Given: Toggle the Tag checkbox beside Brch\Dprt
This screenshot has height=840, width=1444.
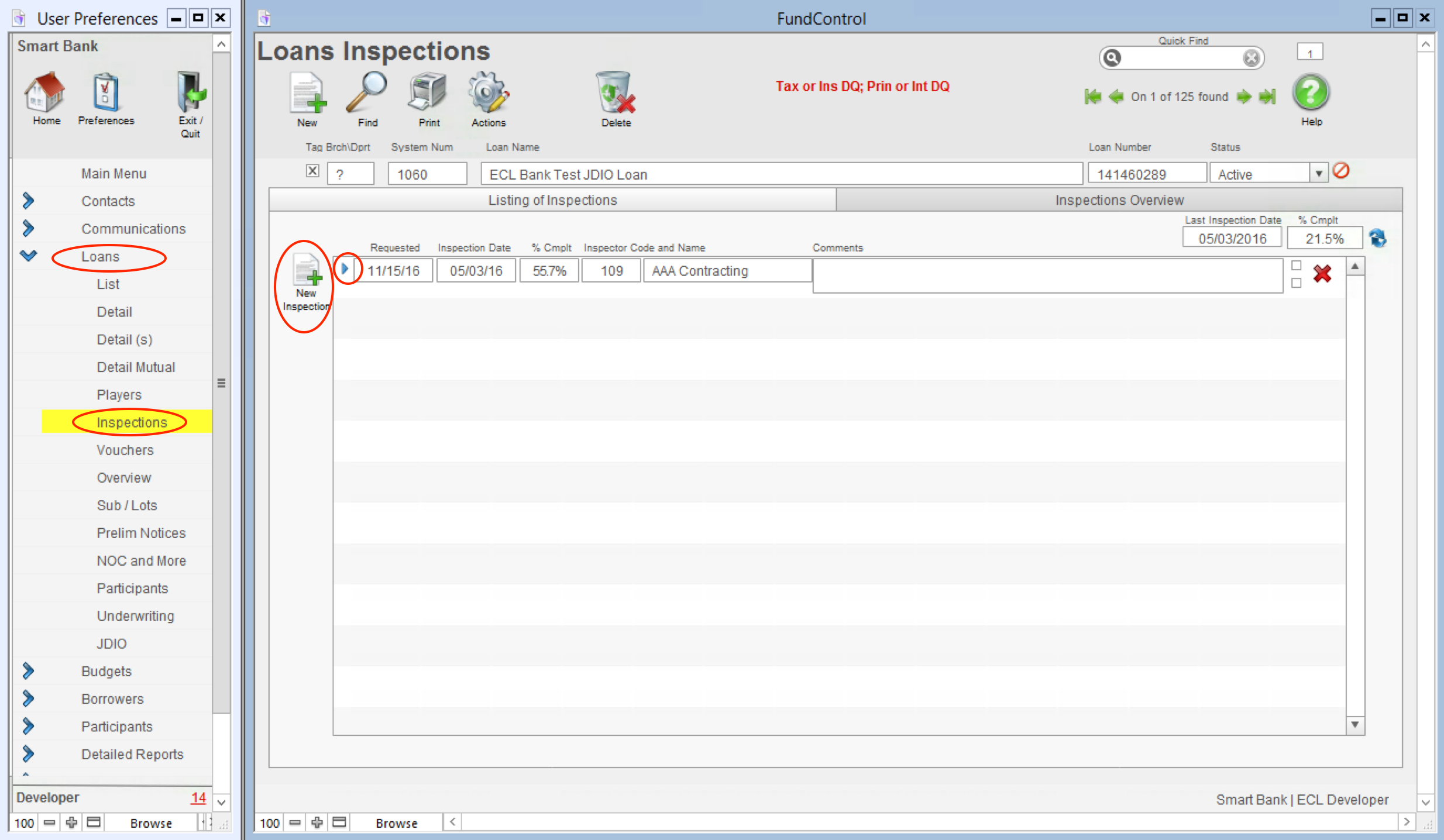Looking at the screenshot, I should pos(312,171).
